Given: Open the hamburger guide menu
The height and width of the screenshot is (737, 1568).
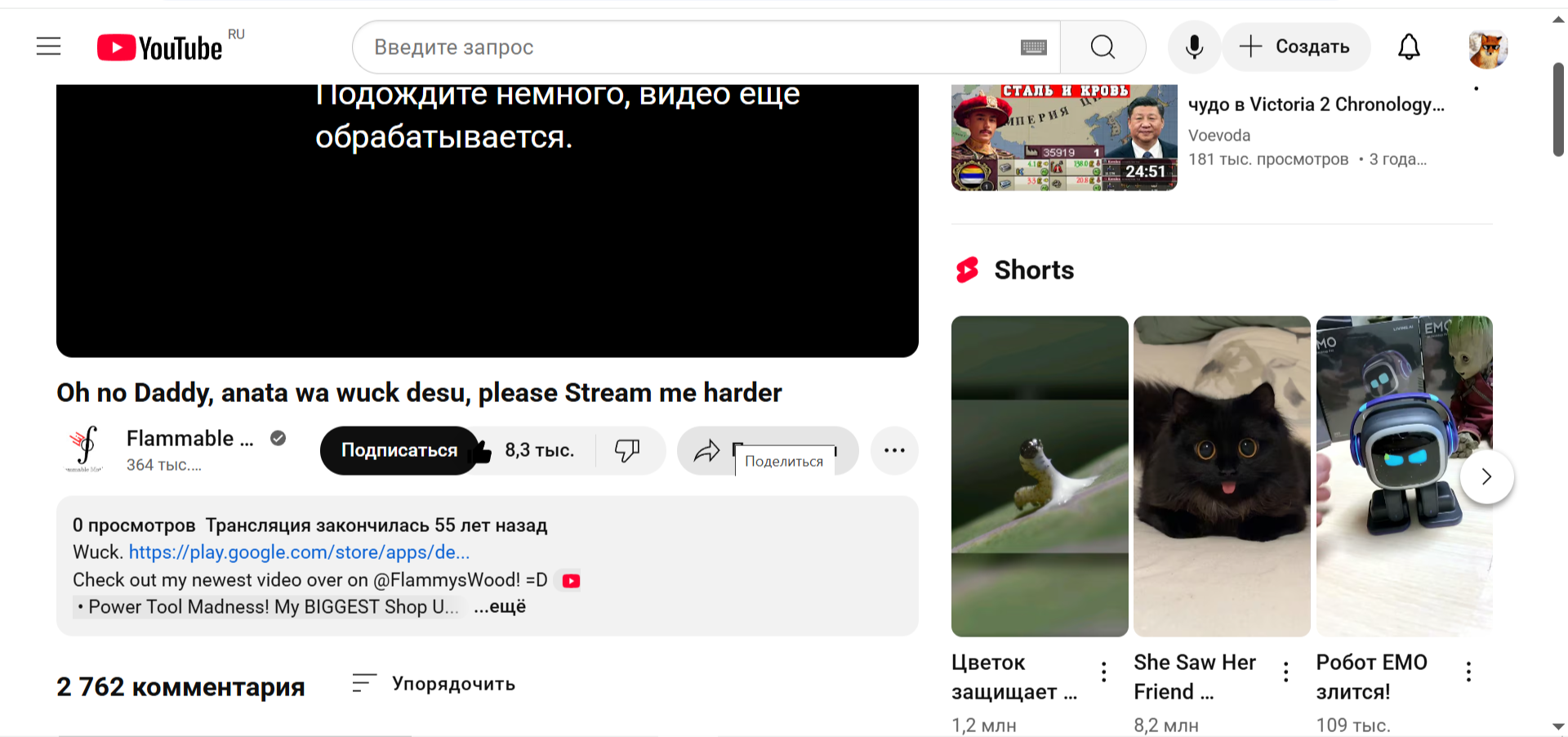Looking at the screenshot, I should 49,47.
